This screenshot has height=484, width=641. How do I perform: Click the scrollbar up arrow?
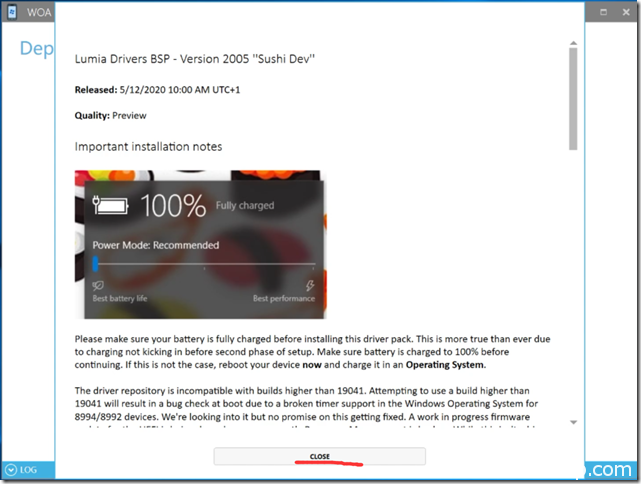[573, 44]
